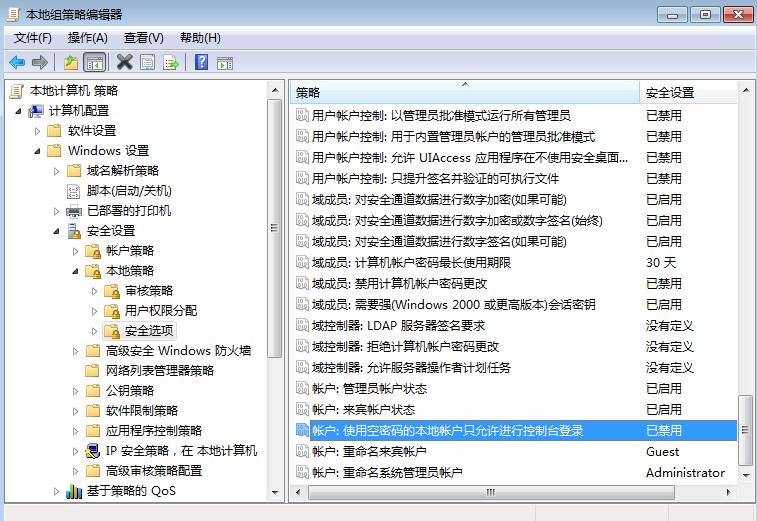This screenshot has width=757, height=521.
Task: Click the Up one level folder icon
Action: [70, 62]
